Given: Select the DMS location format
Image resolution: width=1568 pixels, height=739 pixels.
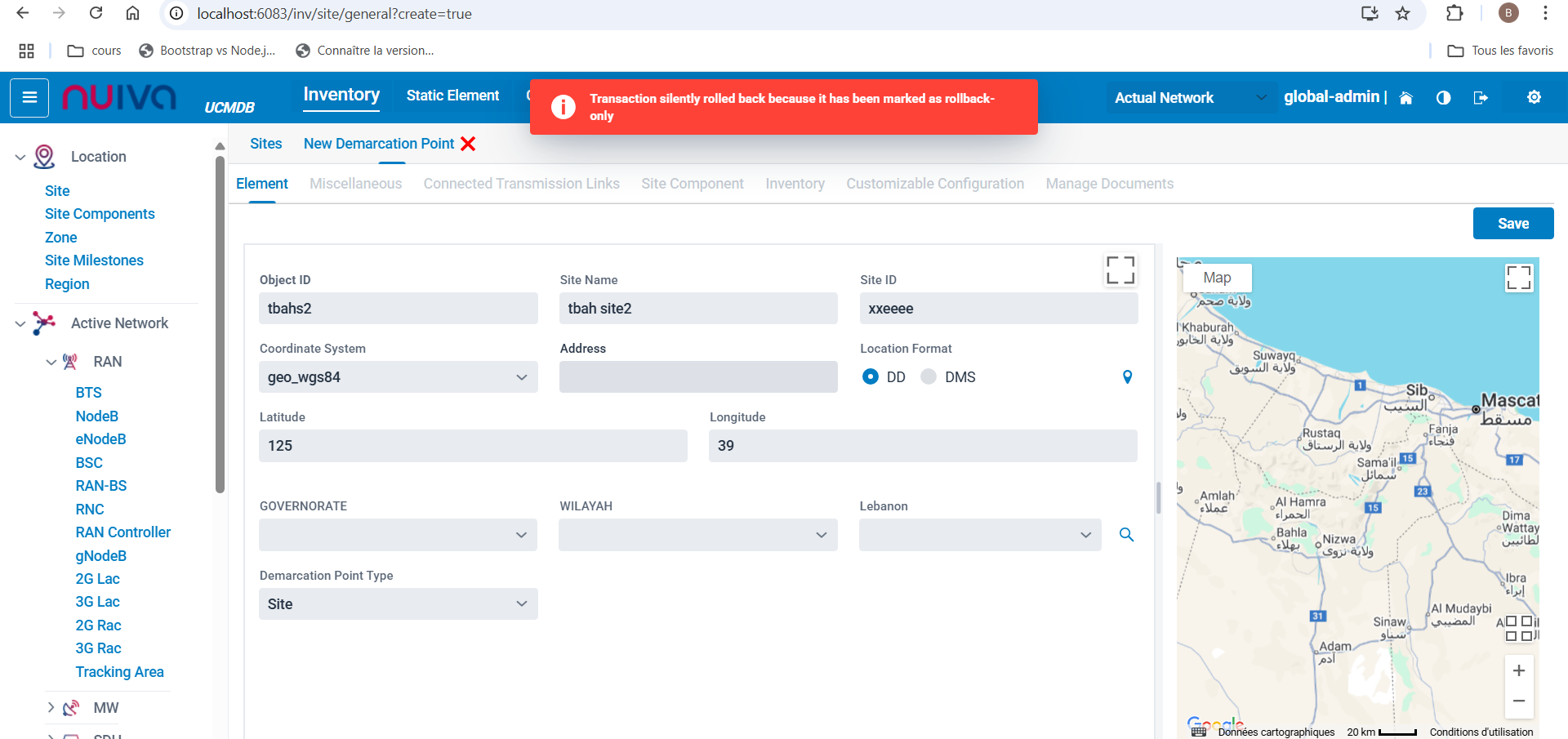Looking at the screenshot, I should [x=929, y=377].
